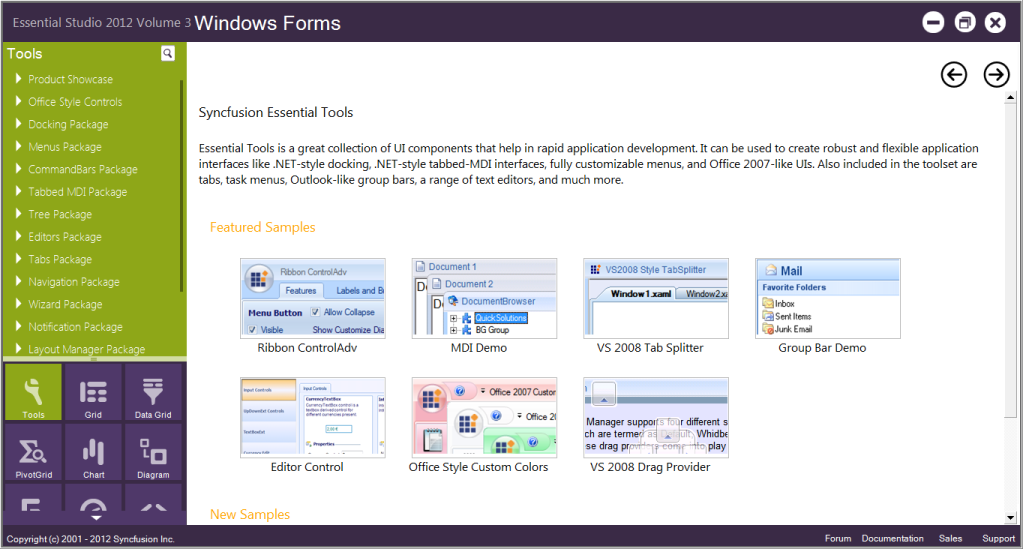Click the search magnifier icon in Tools panel
The width and height of the screenshot is (1023, 549).
point(168,54)
